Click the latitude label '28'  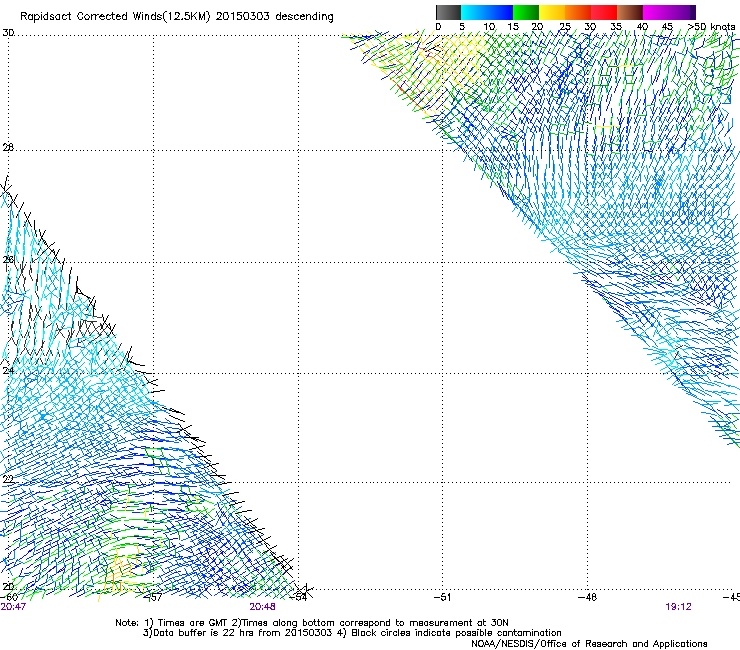pyautogui.click(x=8, y=147)
